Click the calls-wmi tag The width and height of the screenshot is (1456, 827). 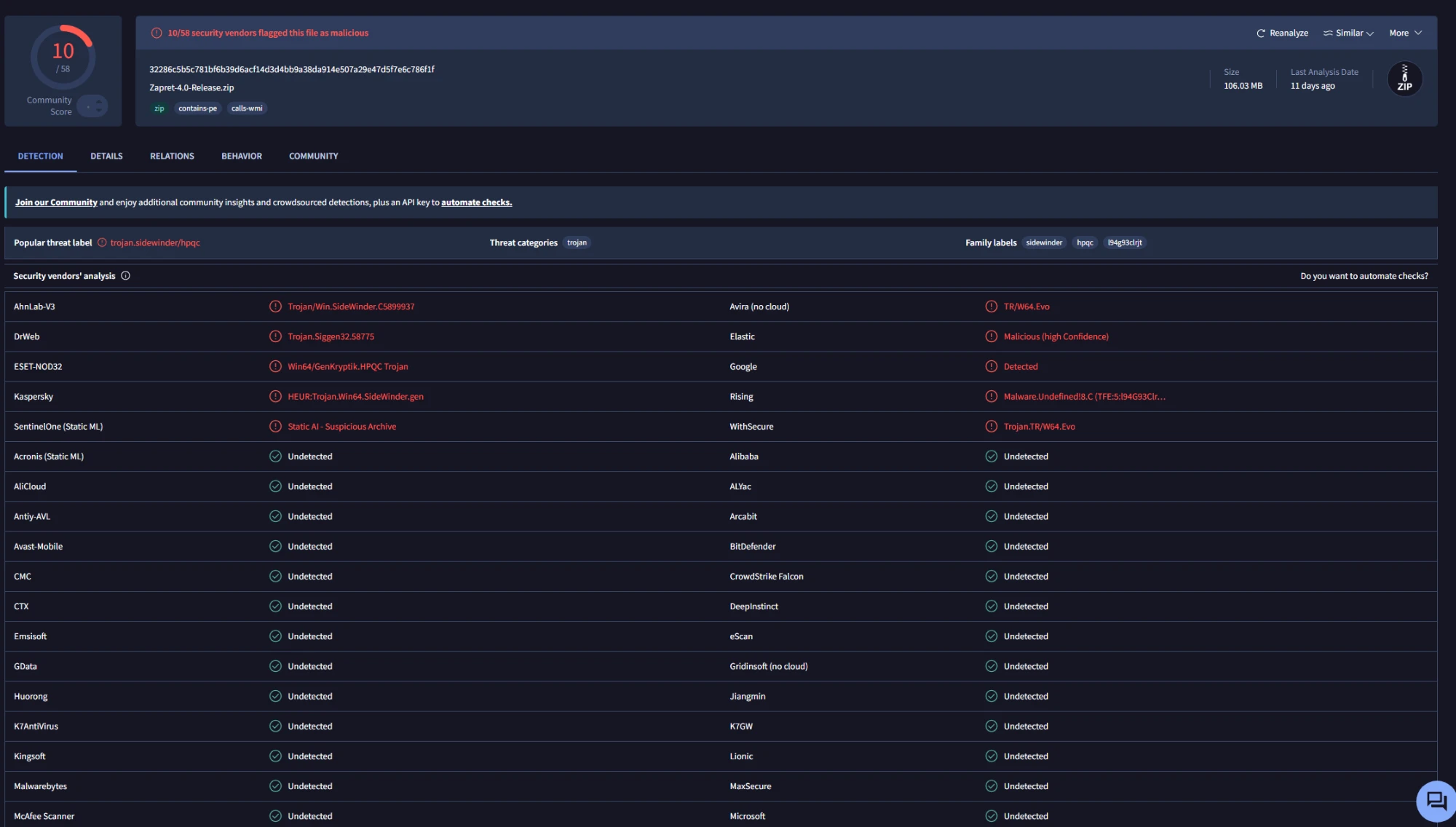tap(247, 108)
